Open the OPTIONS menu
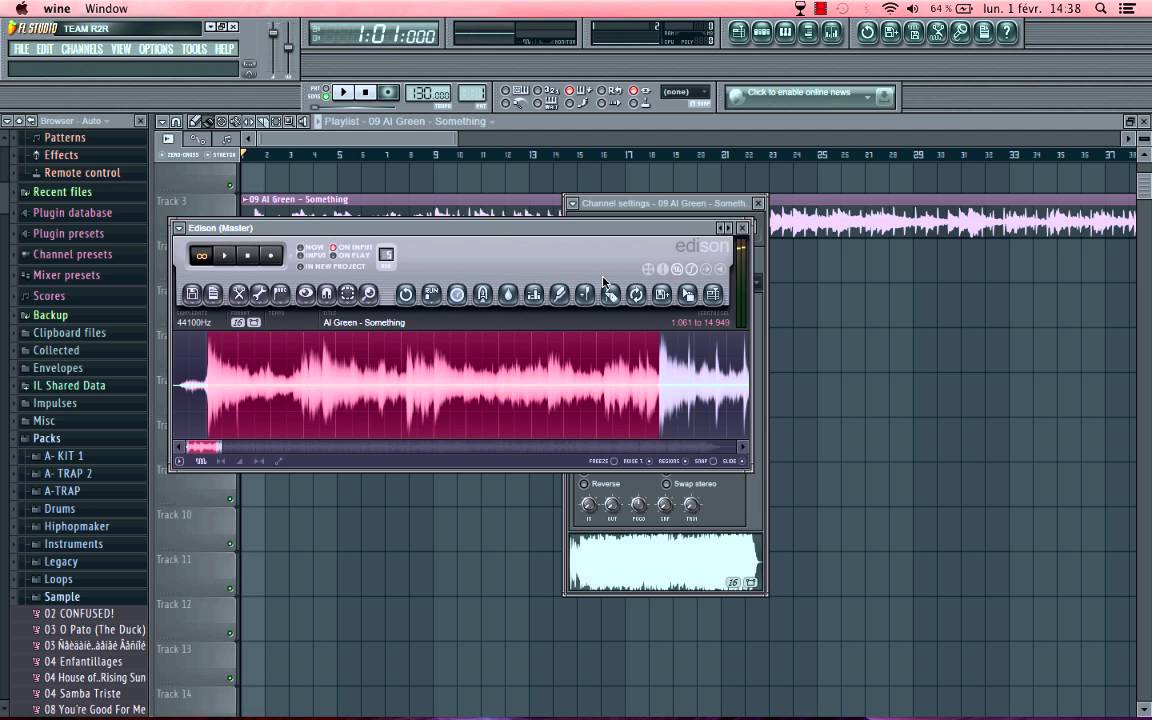This screenshot has width=1152, height=720. (156, 48)
